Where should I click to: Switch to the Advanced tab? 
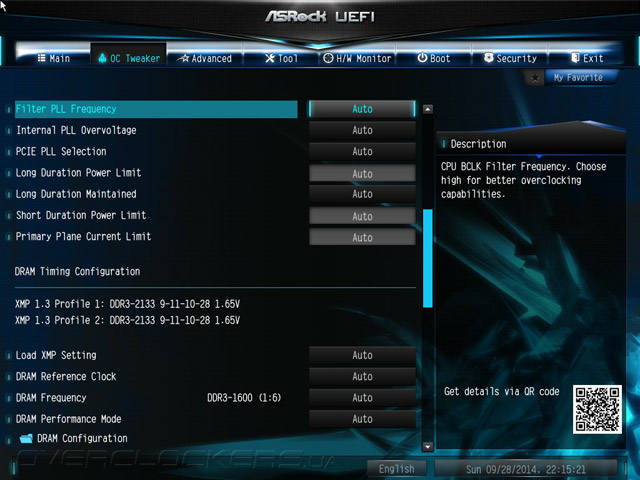click(205, 58)
